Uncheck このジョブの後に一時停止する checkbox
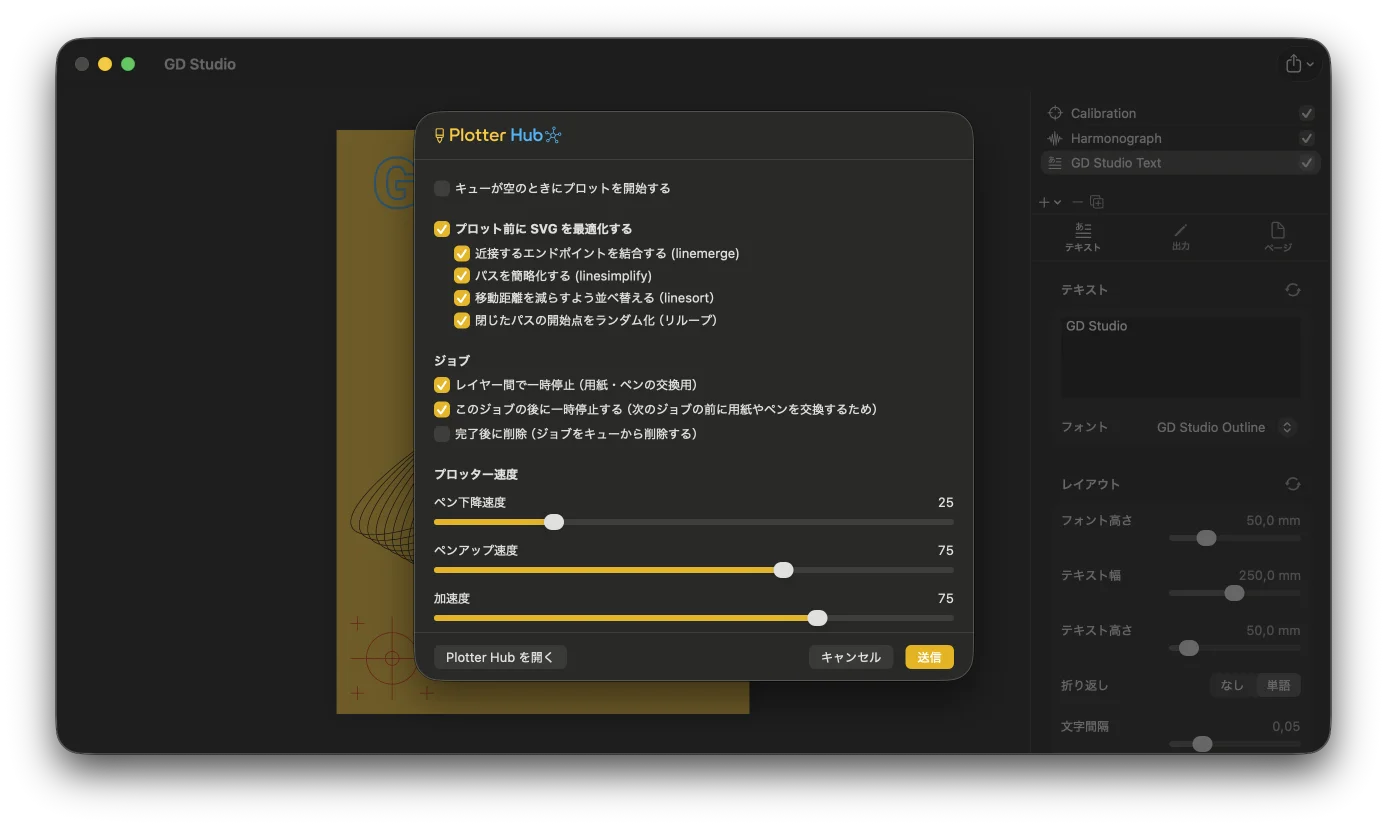Image resolution: width=1387 pixels, height=828 pixels. click(x=442, y=409)
